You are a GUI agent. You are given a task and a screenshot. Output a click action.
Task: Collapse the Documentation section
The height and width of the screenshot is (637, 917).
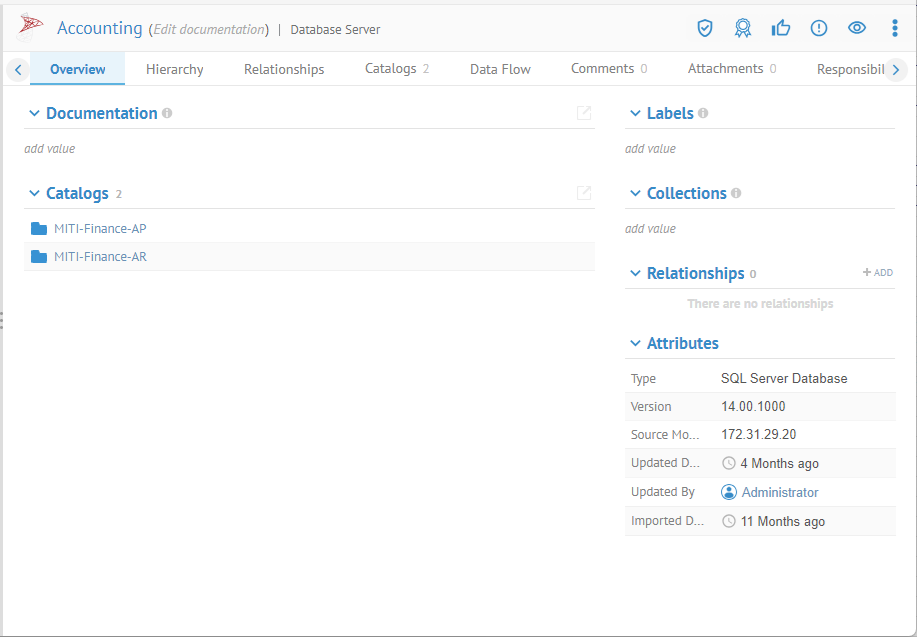34,114
